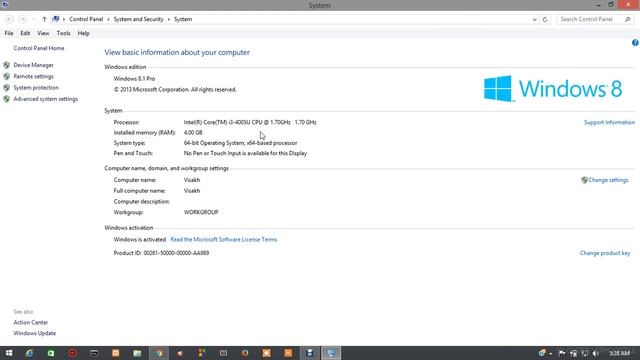Open File Explorer from the taskbar
This screenshot has height=360, width=640.
pos(137,353)
